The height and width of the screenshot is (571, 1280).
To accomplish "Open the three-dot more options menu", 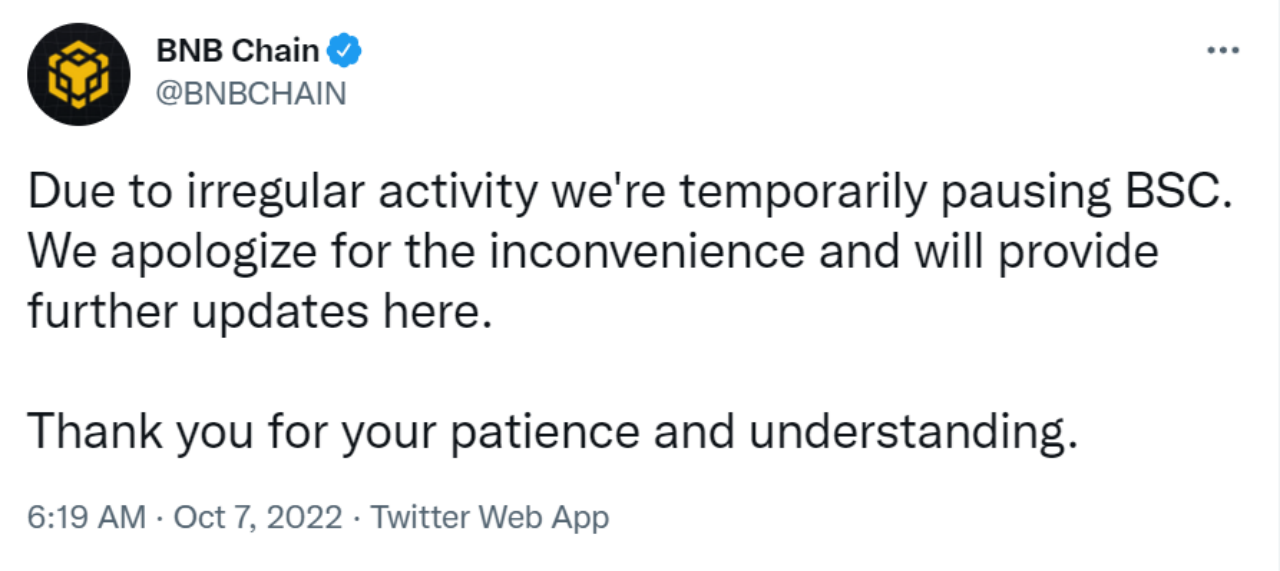I will click(x=1223, y=51).
